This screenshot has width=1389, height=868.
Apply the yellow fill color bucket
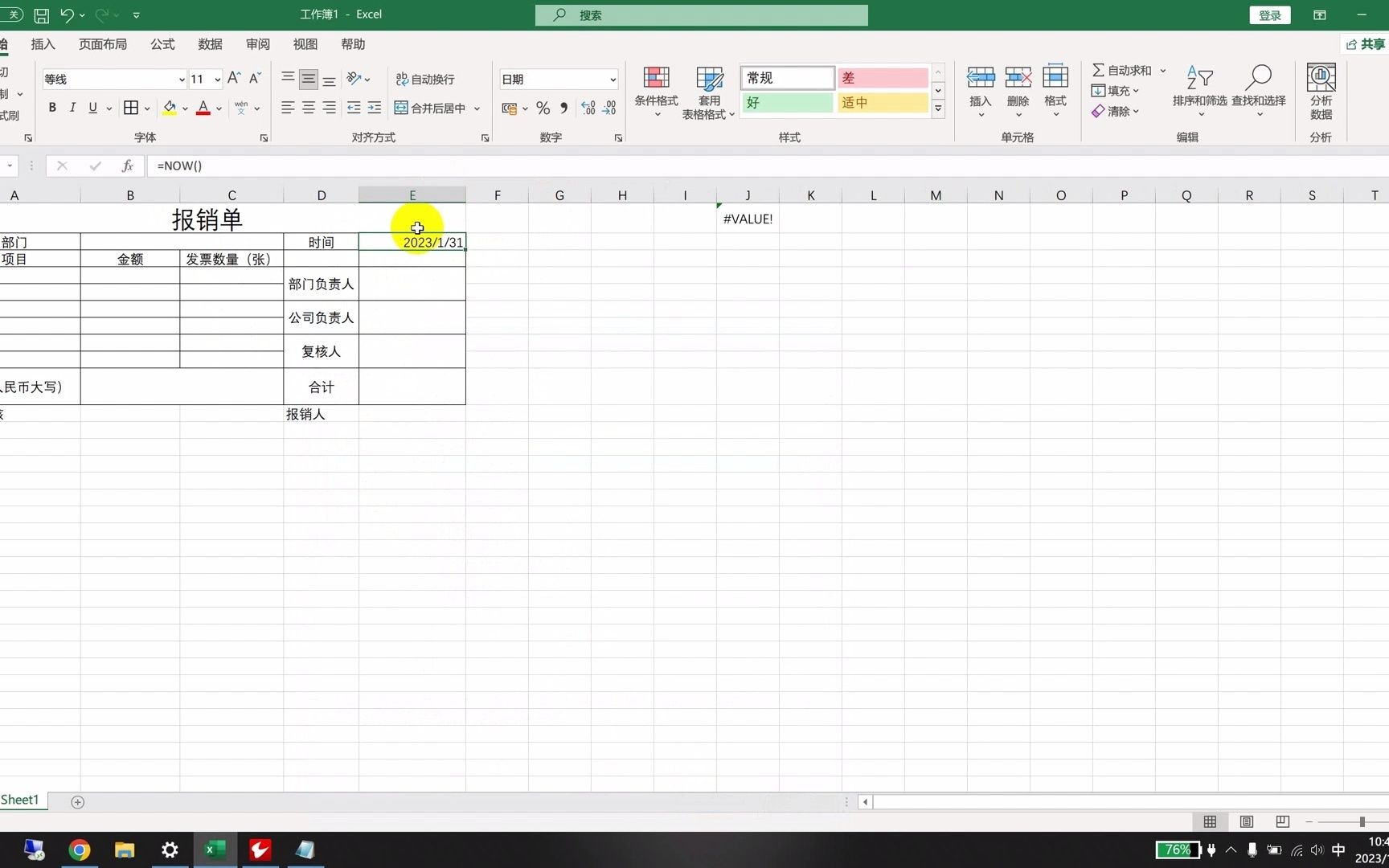pyautogui.click(x=170, y=108)
